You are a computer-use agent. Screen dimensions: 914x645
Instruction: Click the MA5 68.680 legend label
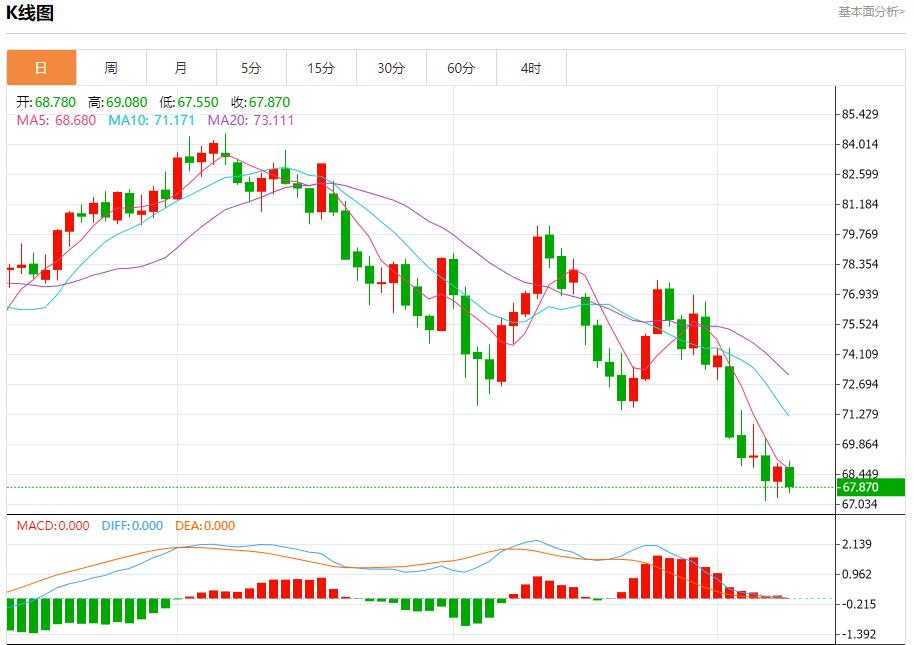56,120
